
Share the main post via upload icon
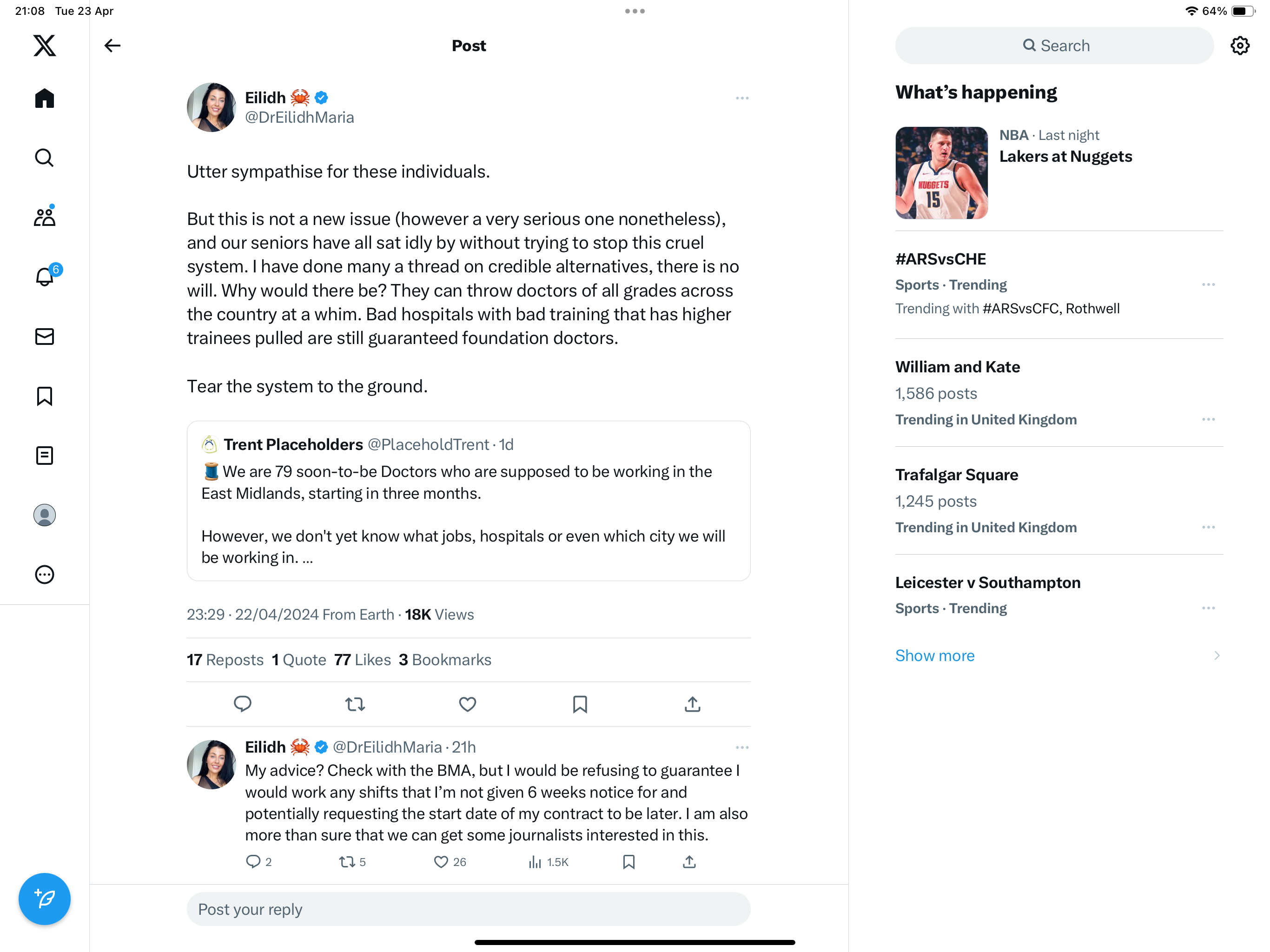[x=693, y=704]
